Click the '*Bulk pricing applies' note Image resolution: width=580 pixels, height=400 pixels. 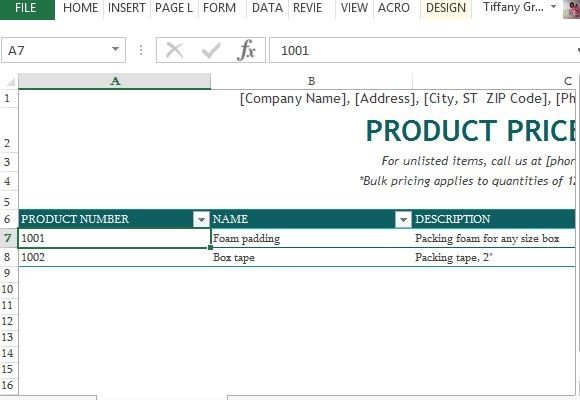(467, 181)
